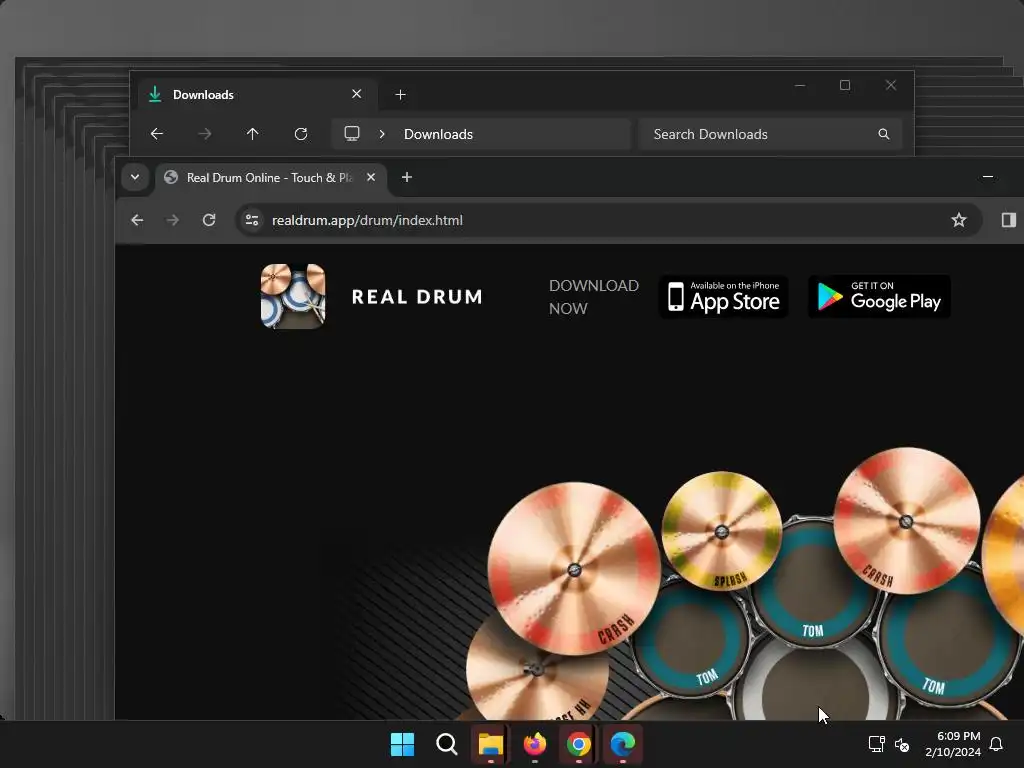Viewport: 1024px width, 768px height.
Task: Click realdrum.app address bar URL
Action: 367,220
